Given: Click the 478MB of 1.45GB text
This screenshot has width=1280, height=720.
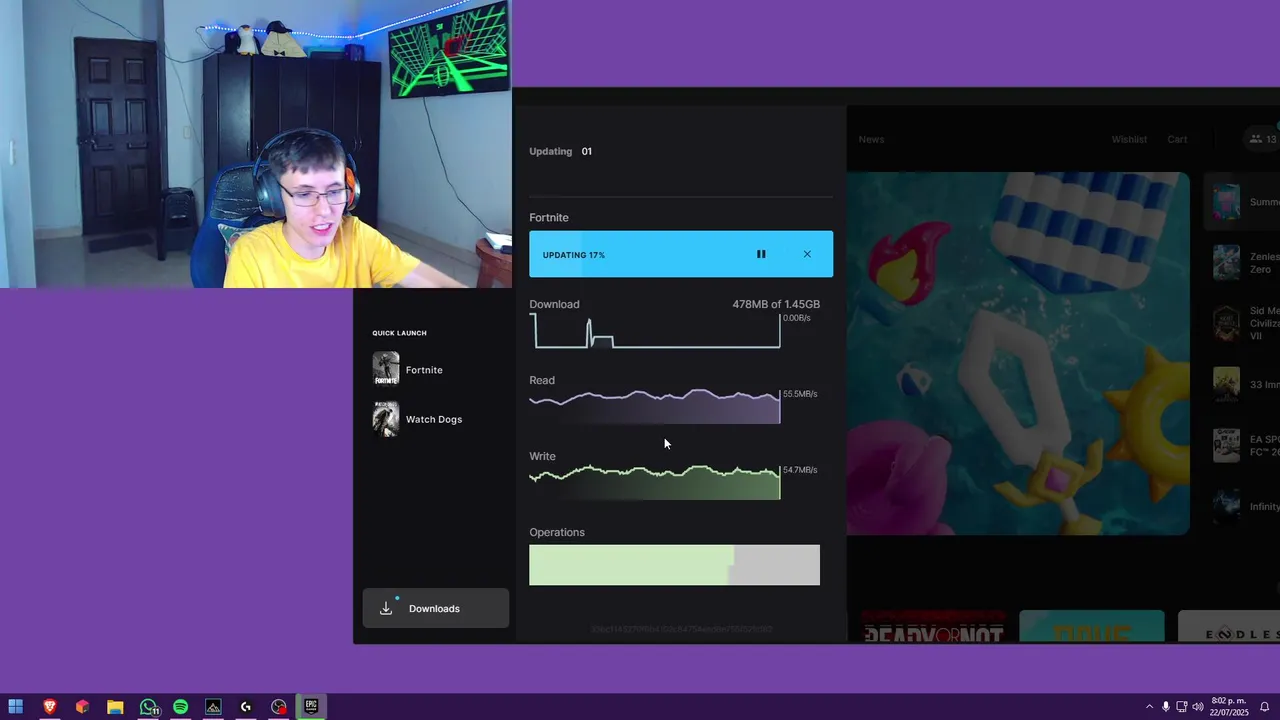Looking at the screenshot, I should point(776,304).
